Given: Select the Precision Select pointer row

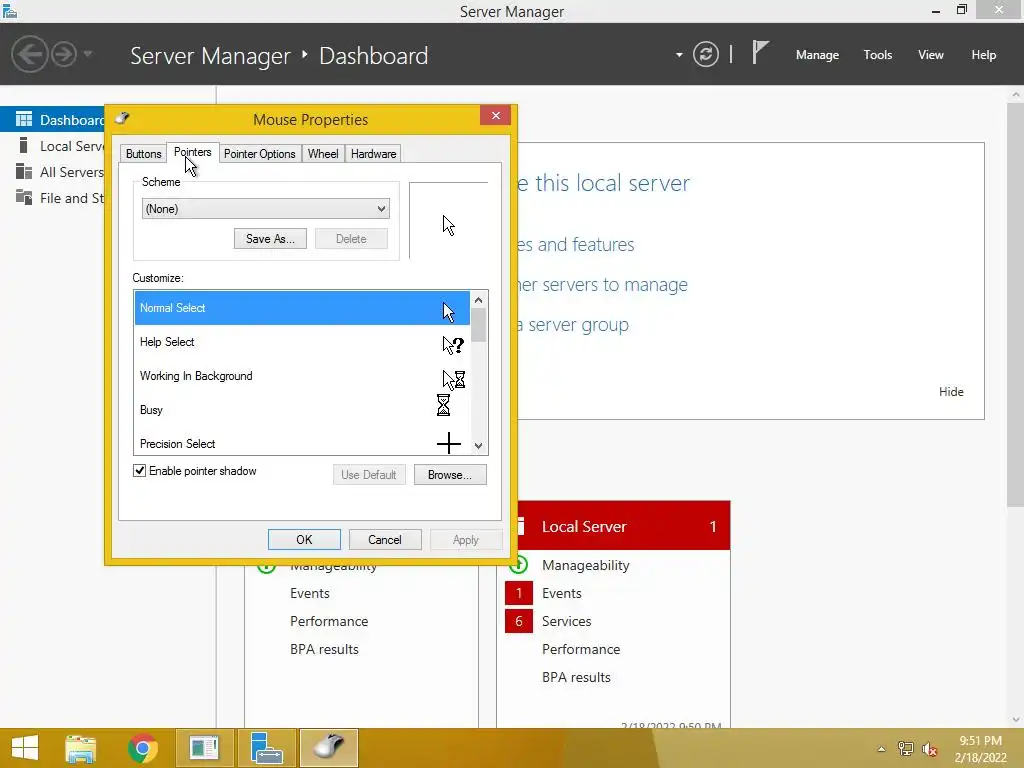Looking at the screenshot, I should point(302,443).
